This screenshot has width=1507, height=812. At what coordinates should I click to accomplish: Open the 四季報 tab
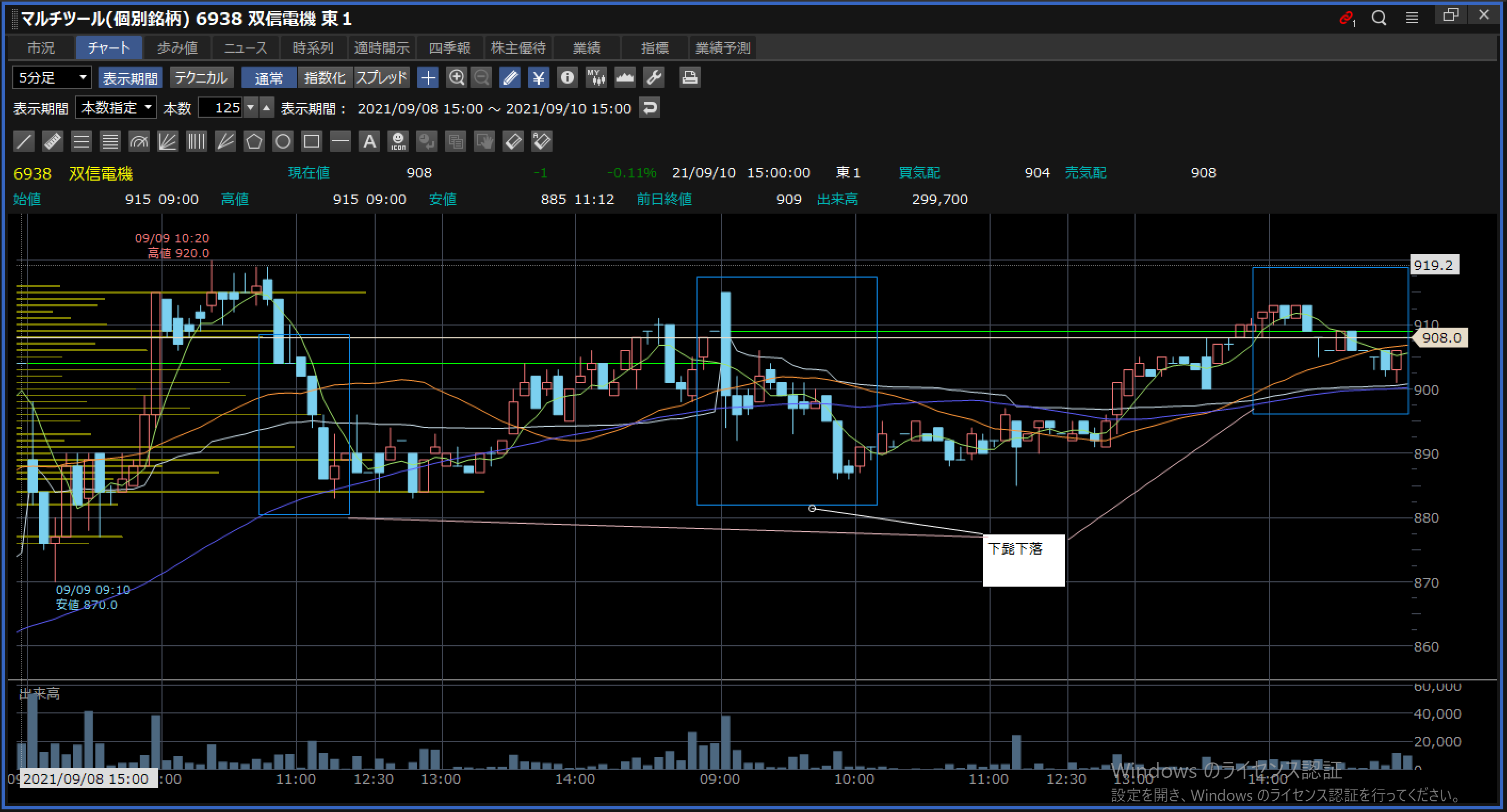click(449, 48)
